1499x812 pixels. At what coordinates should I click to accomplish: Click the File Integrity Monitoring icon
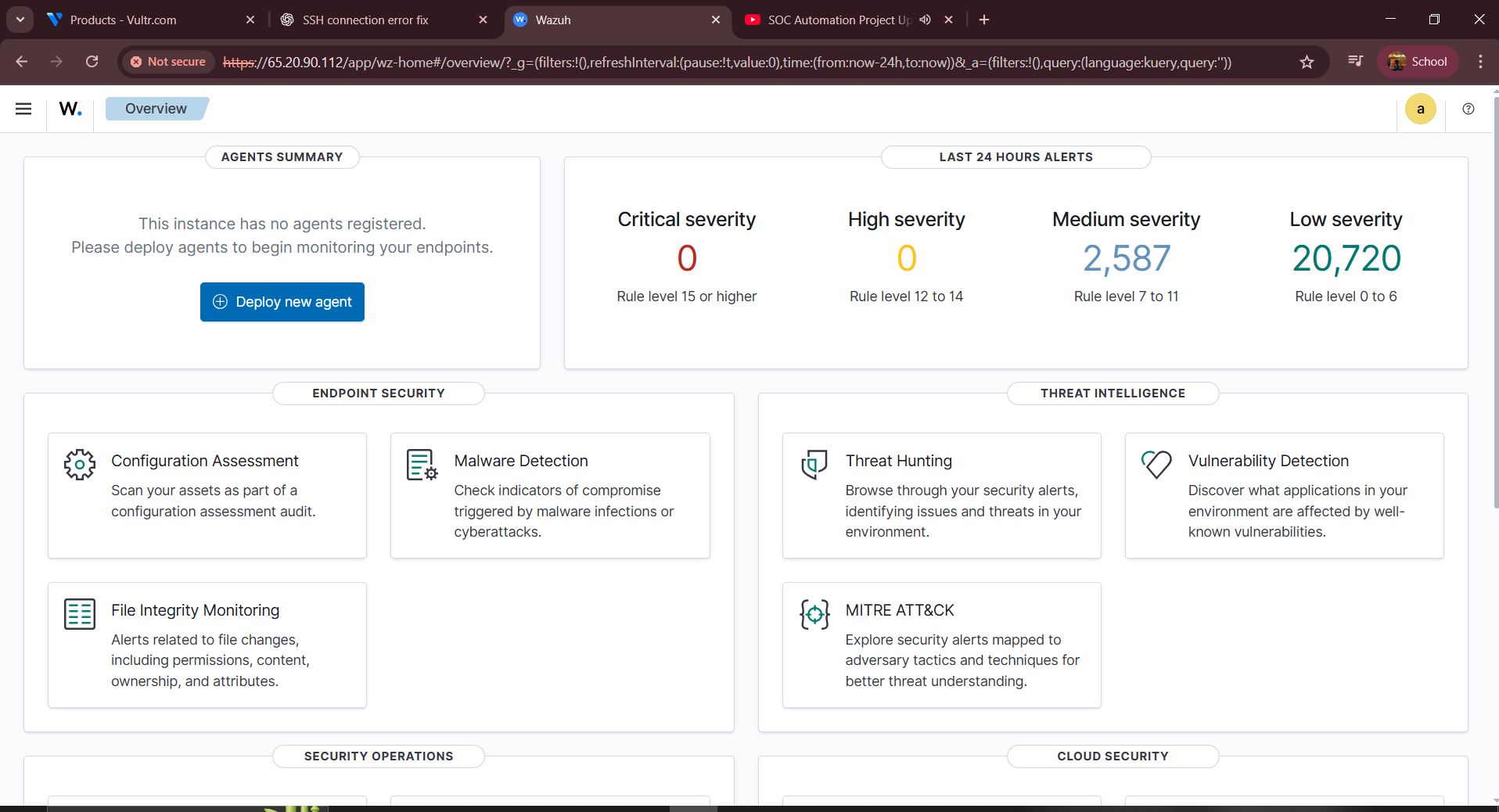pyautogui.click(x=79, y=613)
